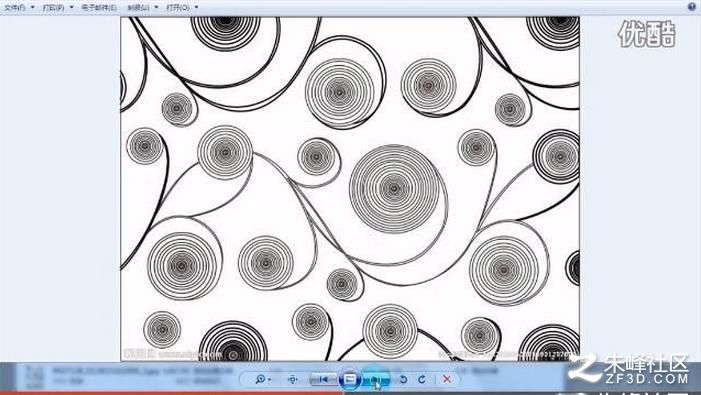Click the displayed circle pattern image
Image resolution: width=701 pixels, height=395 pixels.
point(350,189)
